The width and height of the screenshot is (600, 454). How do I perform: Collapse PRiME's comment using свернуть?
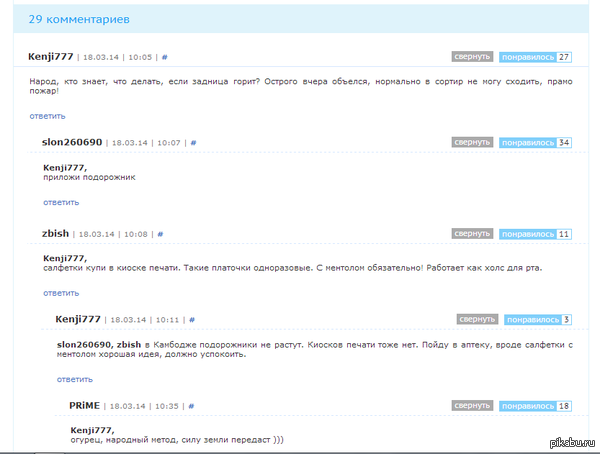472,406
